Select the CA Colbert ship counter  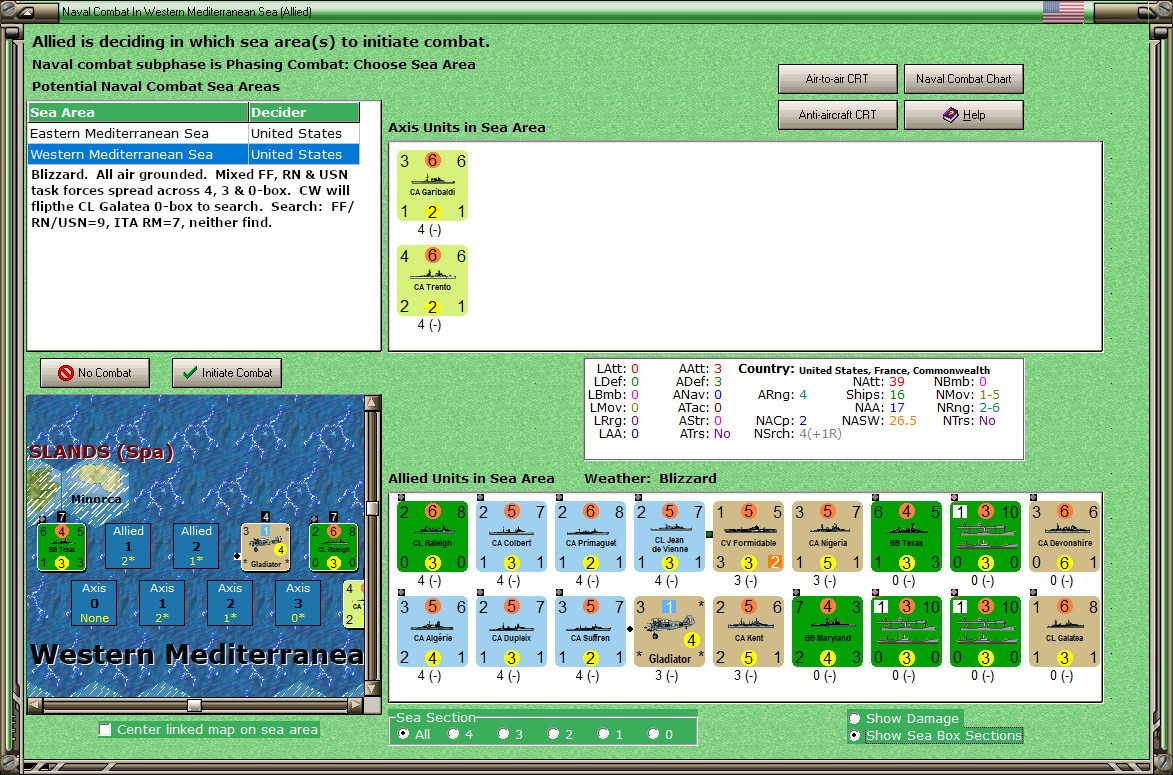pyautogui.click(x=511, y=536)
